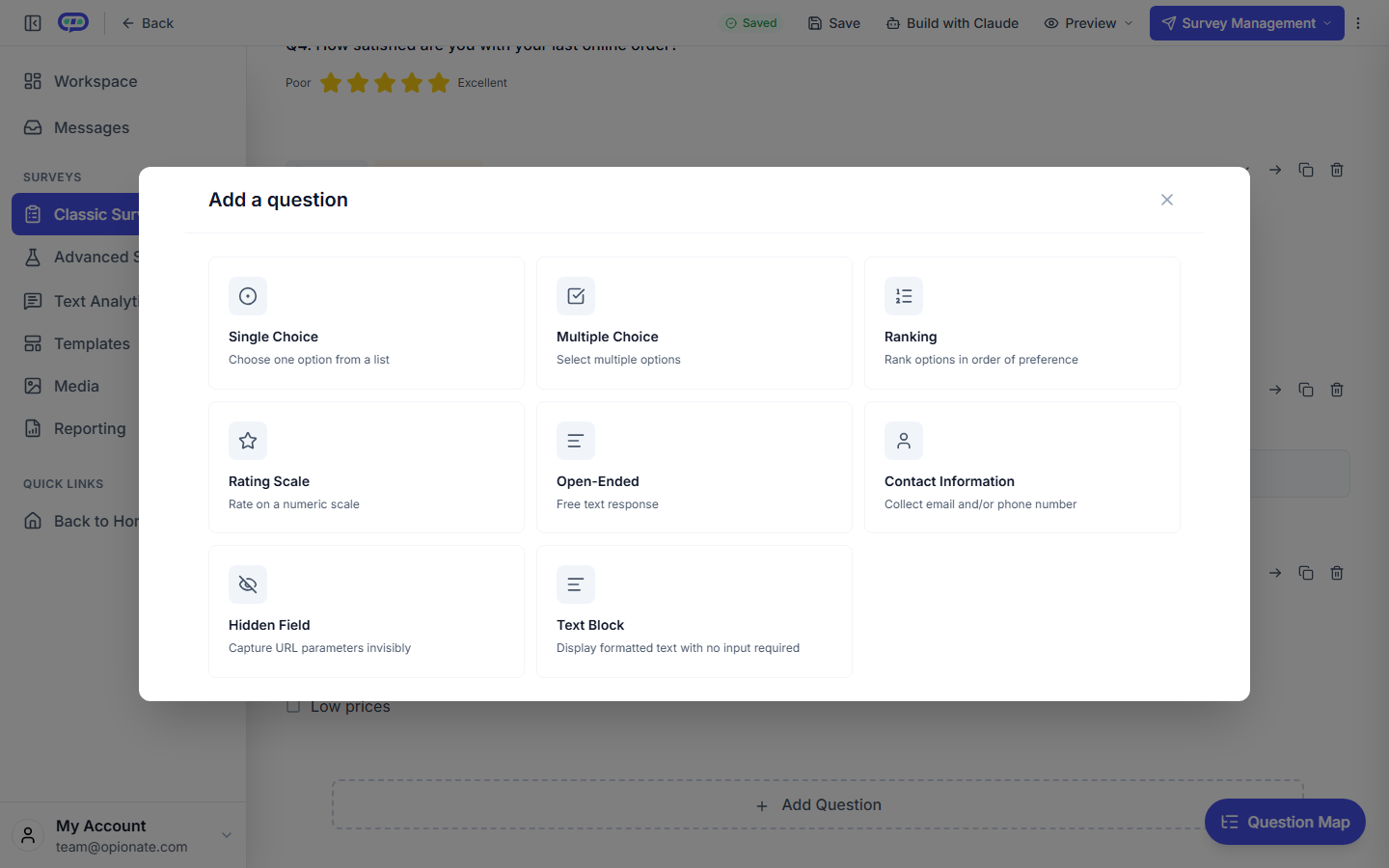Insert a Text Block
1389x868 pixels.
(694, 611)
